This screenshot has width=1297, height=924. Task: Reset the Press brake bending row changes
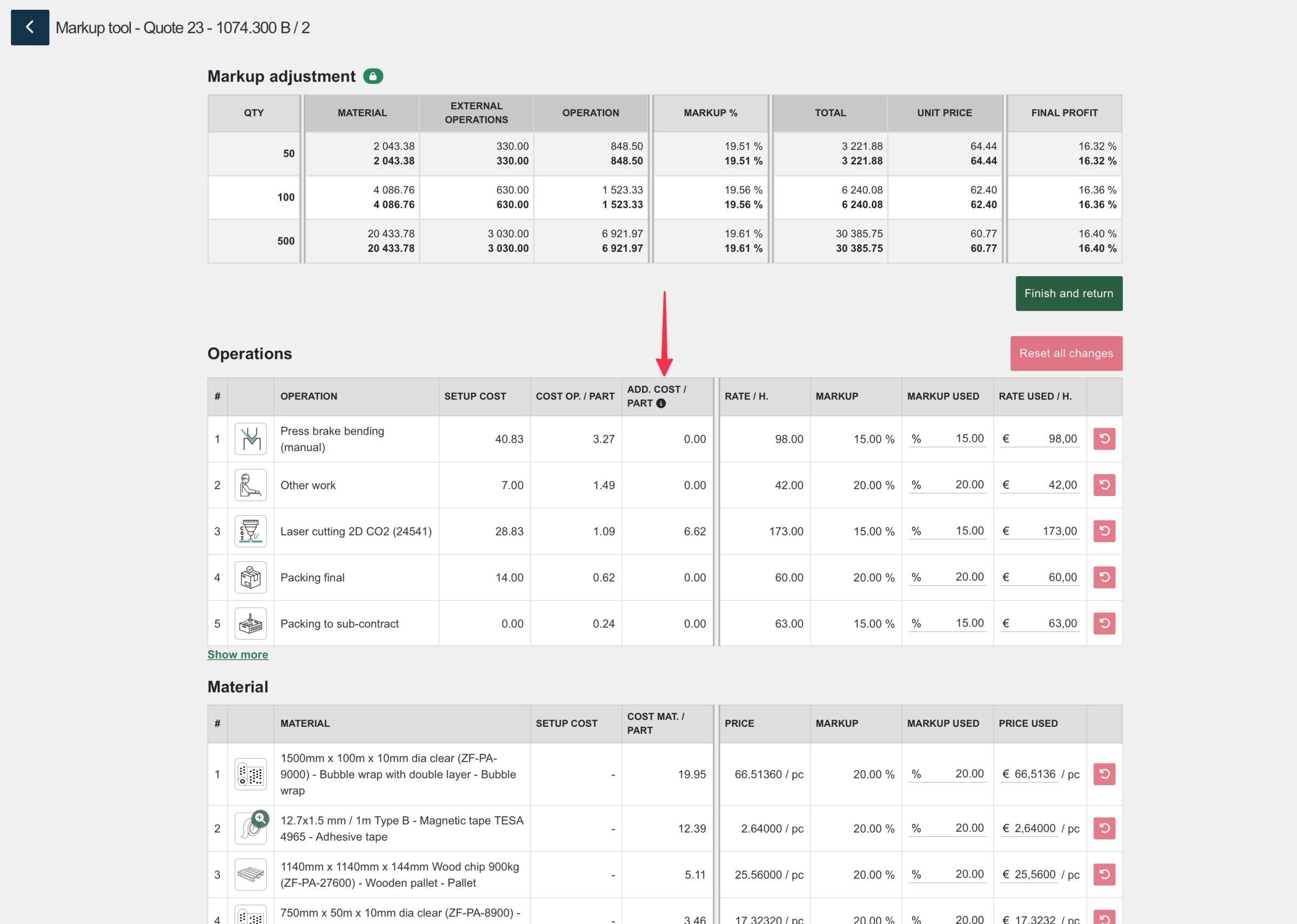pyautogui.click(x=1104, y=439)
